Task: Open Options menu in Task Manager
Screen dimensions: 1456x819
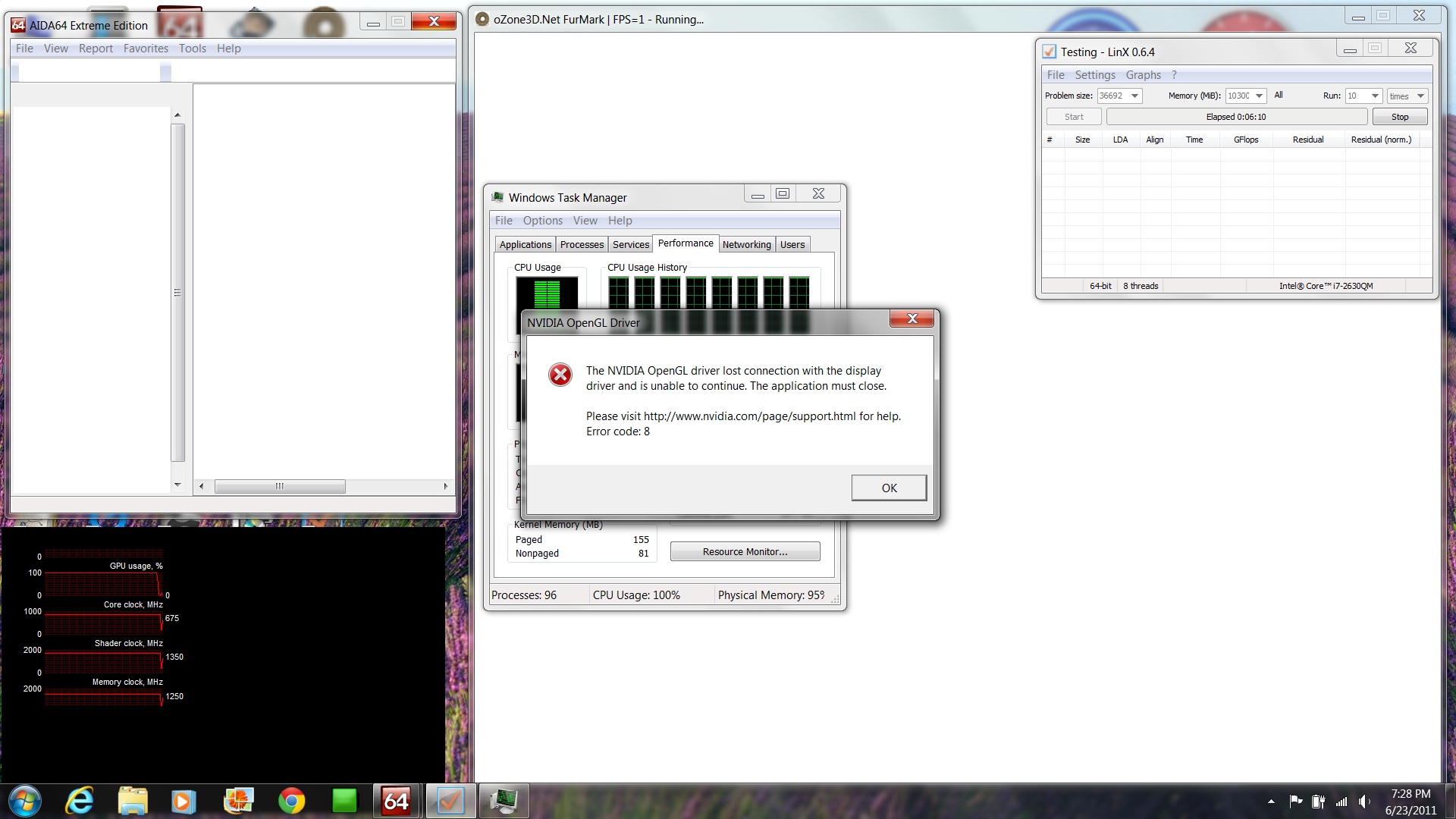Action: 543,220
